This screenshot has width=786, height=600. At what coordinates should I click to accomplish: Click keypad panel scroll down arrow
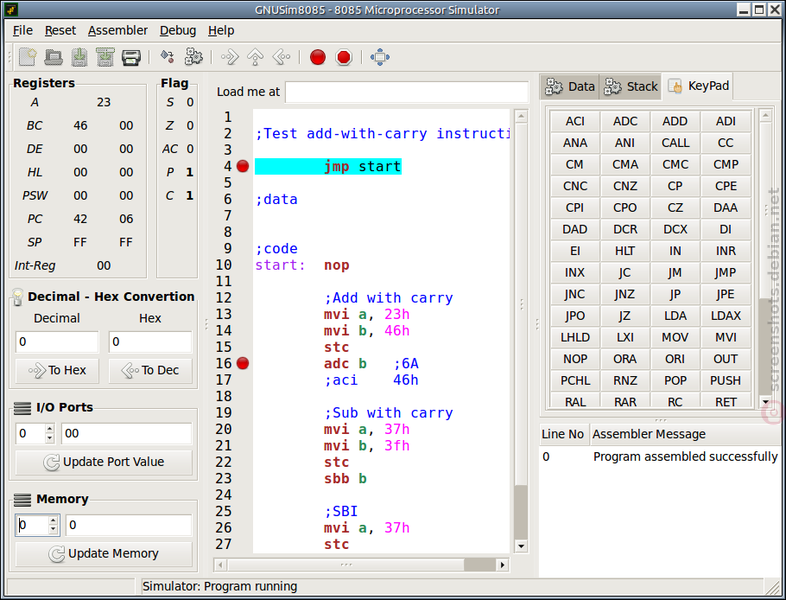765,402
